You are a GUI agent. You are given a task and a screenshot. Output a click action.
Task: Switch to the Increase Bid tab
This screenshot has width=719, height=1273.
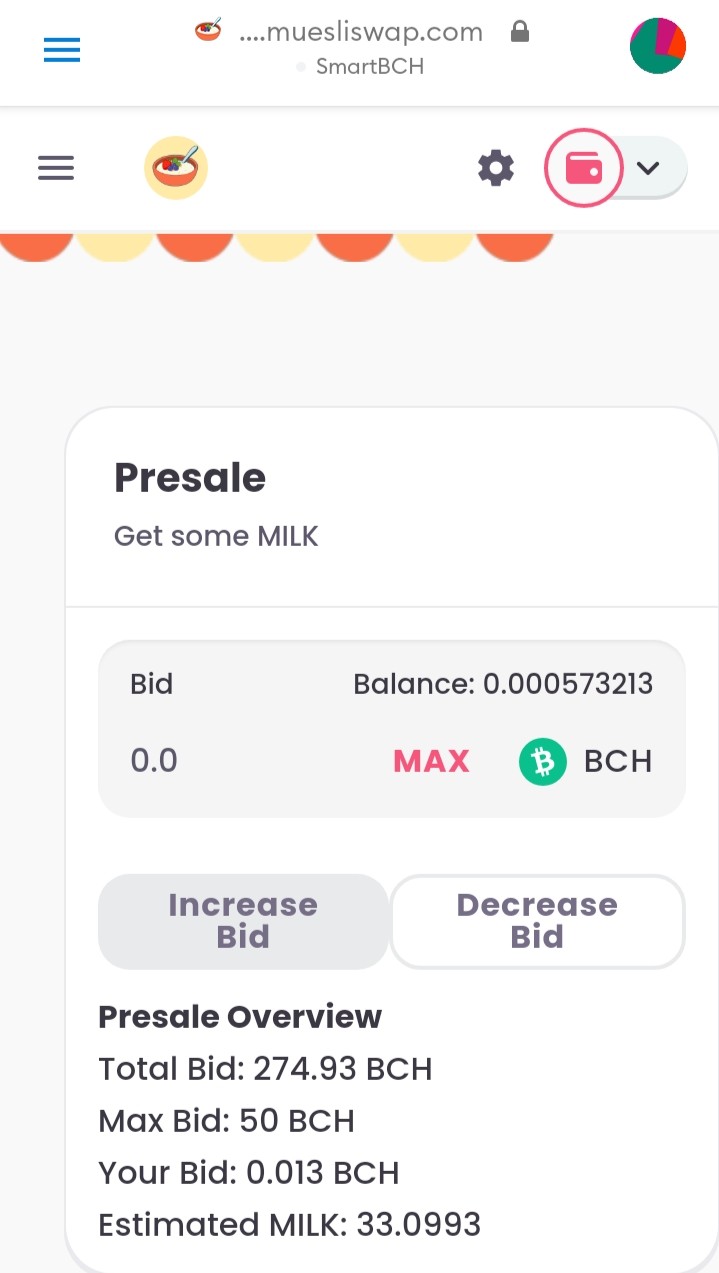tap(243, 921)
